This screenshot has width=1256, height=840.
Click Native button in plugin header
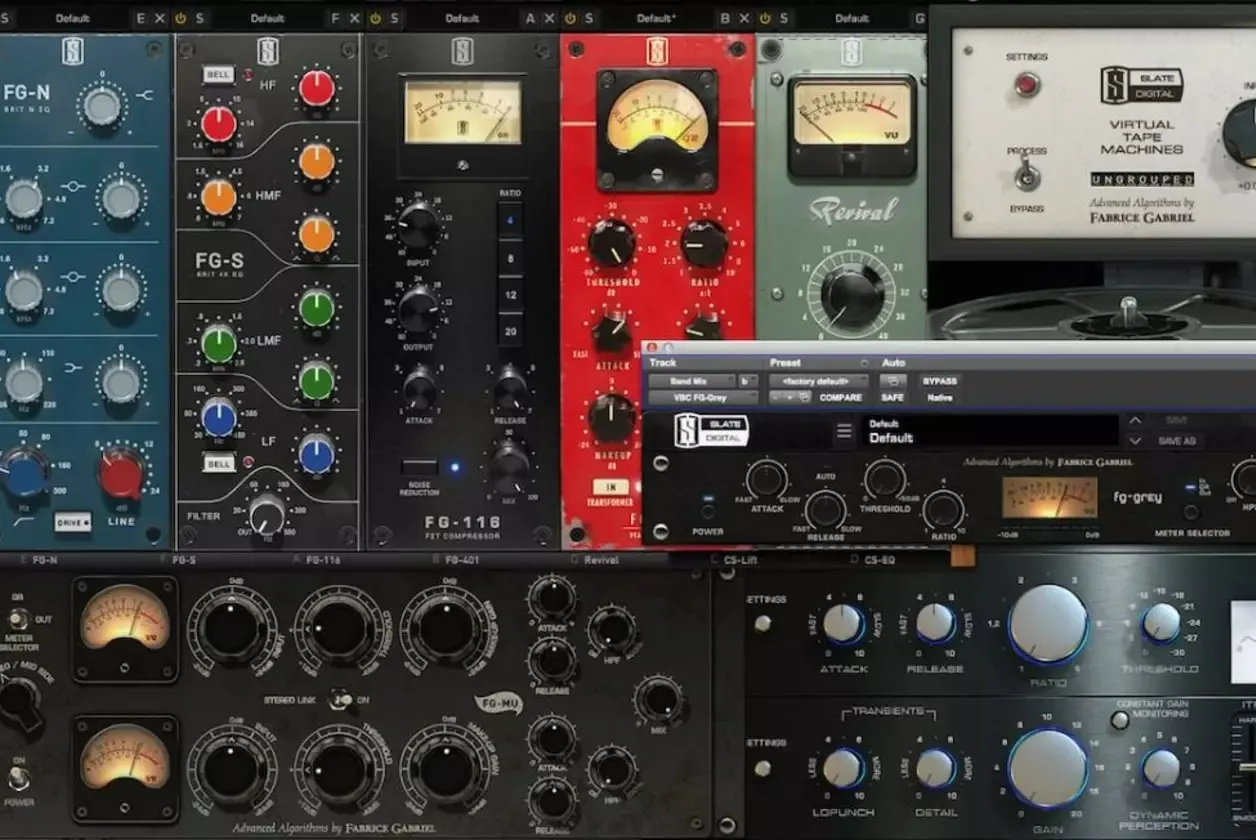pos(939,398)
